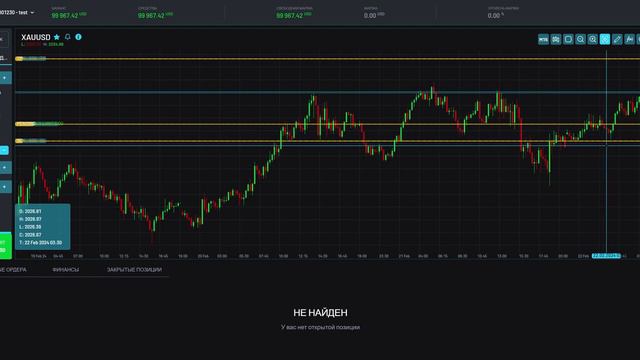
Task: Show XAUUSD instrument info icon
Action: pyautogui.click(x=78, y=37)
